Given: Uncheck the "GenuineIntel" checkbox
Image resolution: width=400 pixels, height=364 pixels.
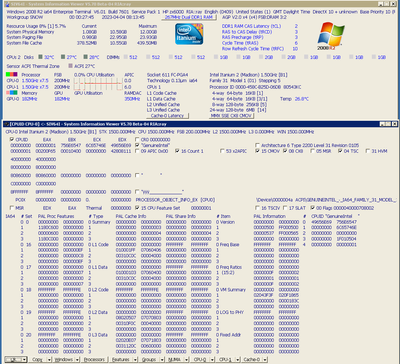Looking at the screenshot, I should (137, 145).
